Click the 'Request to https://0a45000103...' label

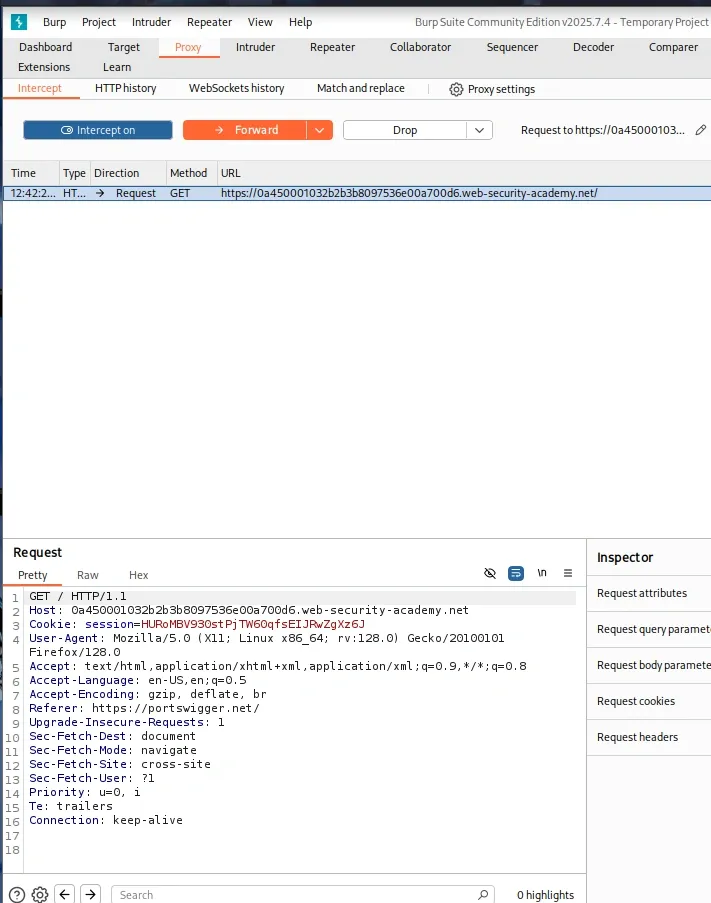coord(603,130)
